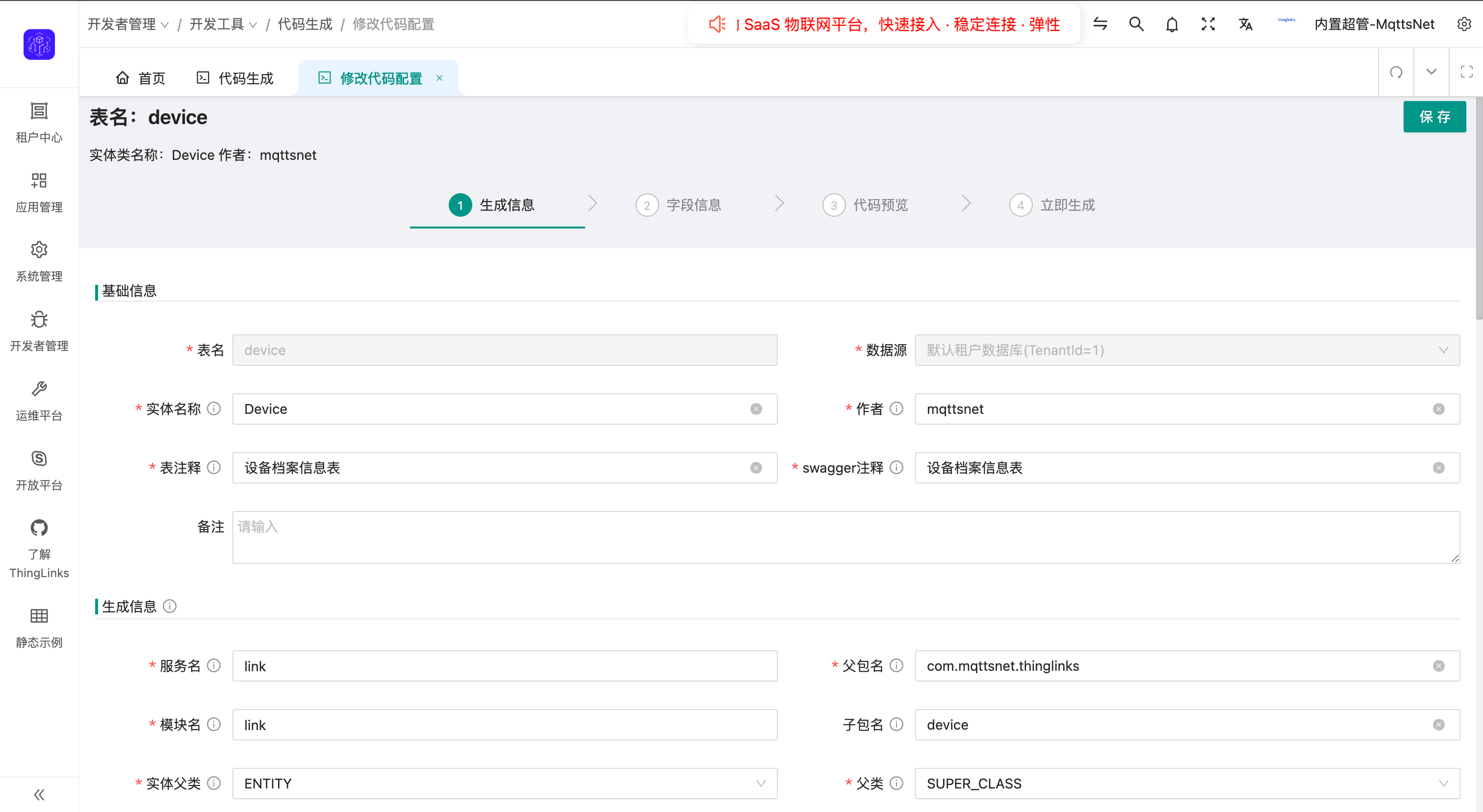Go to step 2 字段信息
Image resolution: width=1483 pixels, height=812 pixels.
[x=678, y=205]
